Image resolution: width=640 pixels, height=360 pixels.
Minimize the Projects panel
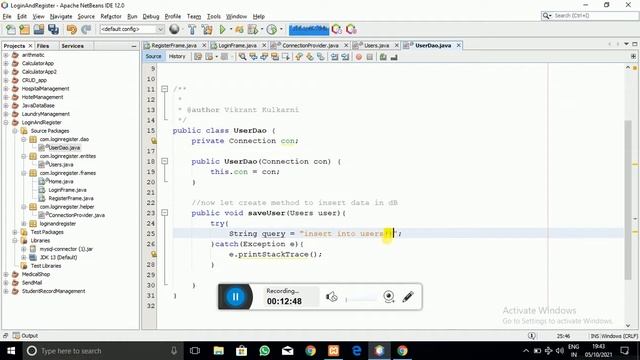pyautogui.click(x=134, y=46)
